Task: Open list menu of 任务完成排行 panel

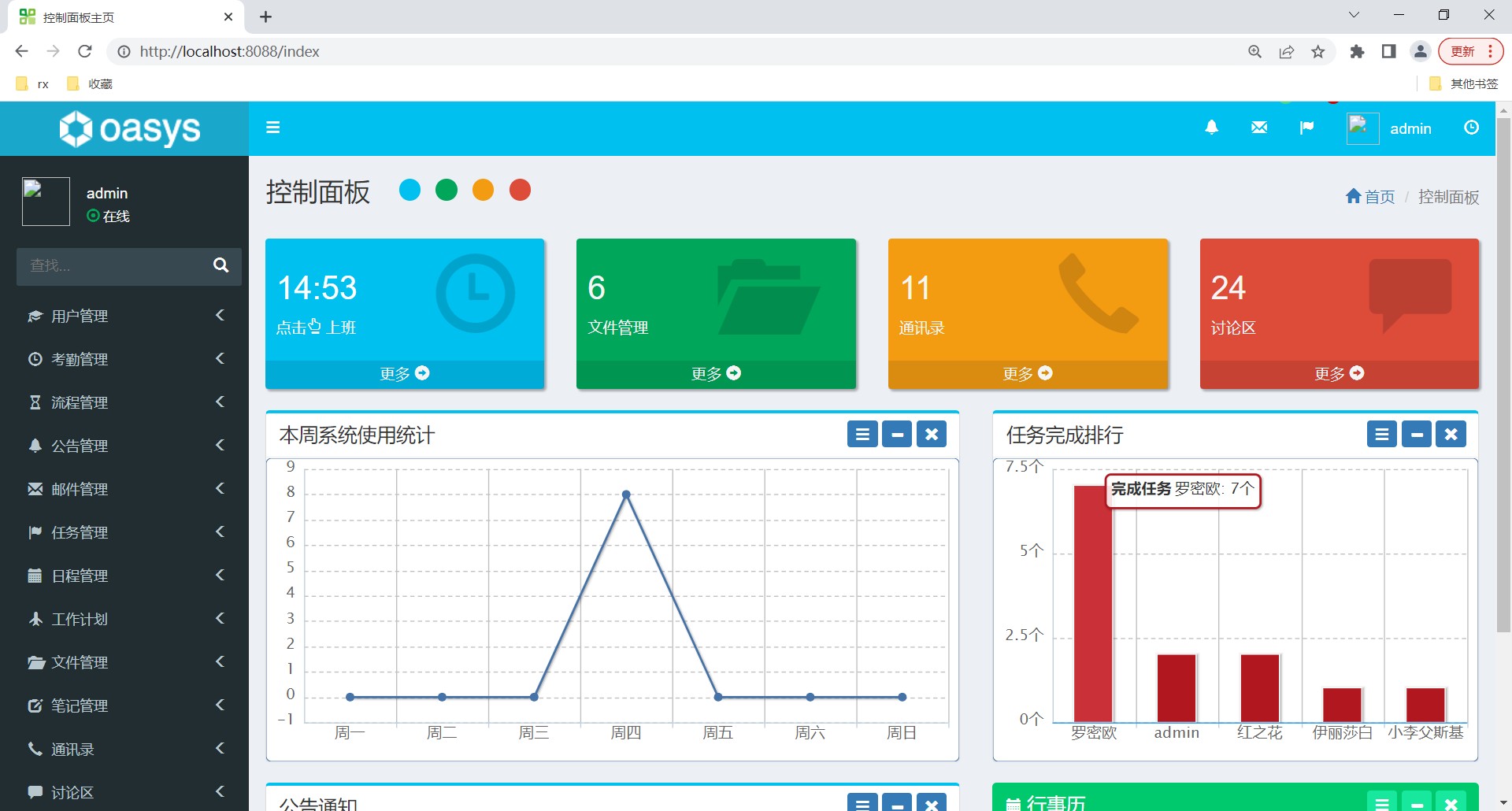Action: 1382,434
